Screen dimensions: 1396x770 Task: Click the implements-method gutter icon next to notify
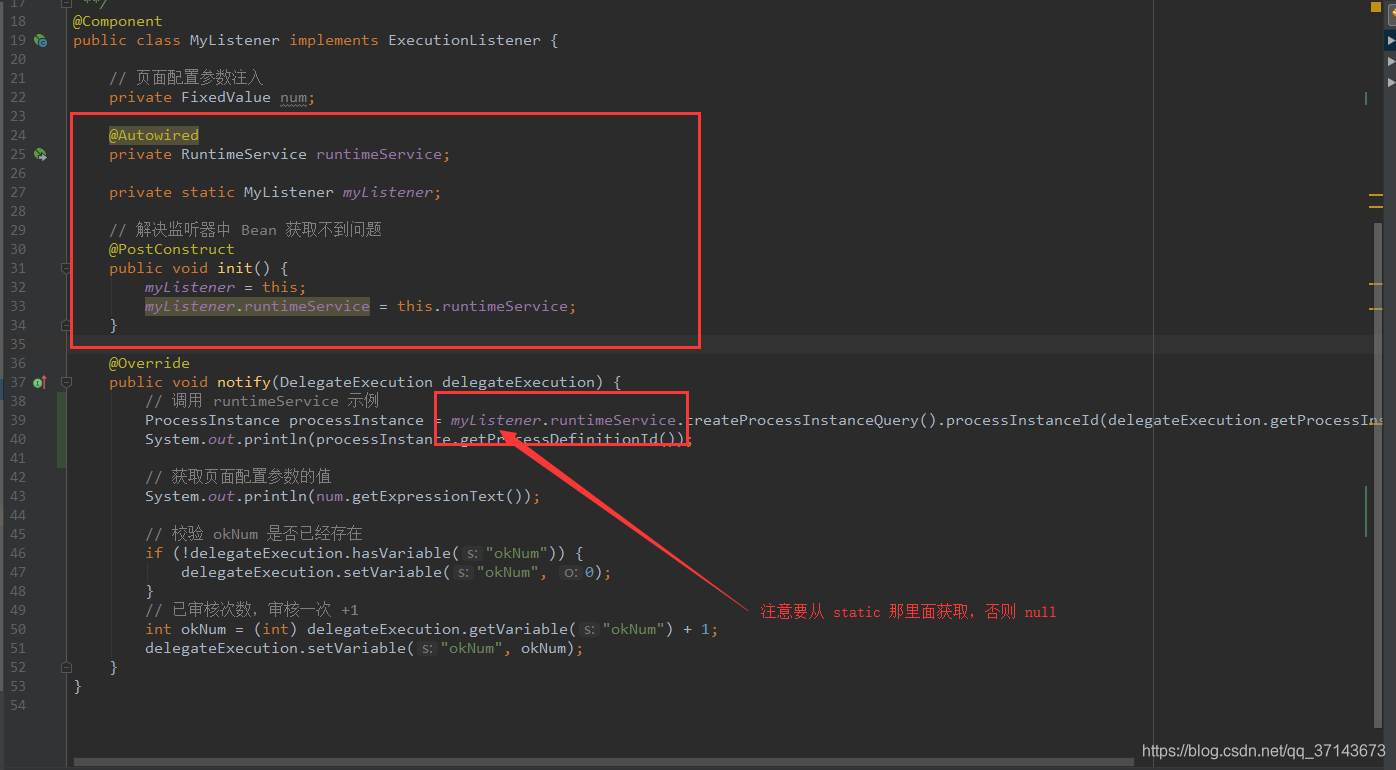(x=40, y=382)
